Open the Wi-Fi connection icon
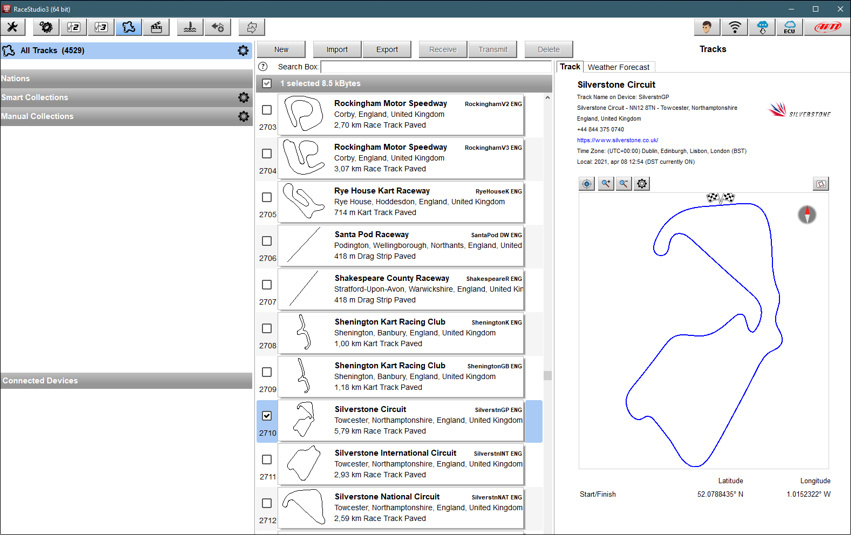 pos(735,27)
